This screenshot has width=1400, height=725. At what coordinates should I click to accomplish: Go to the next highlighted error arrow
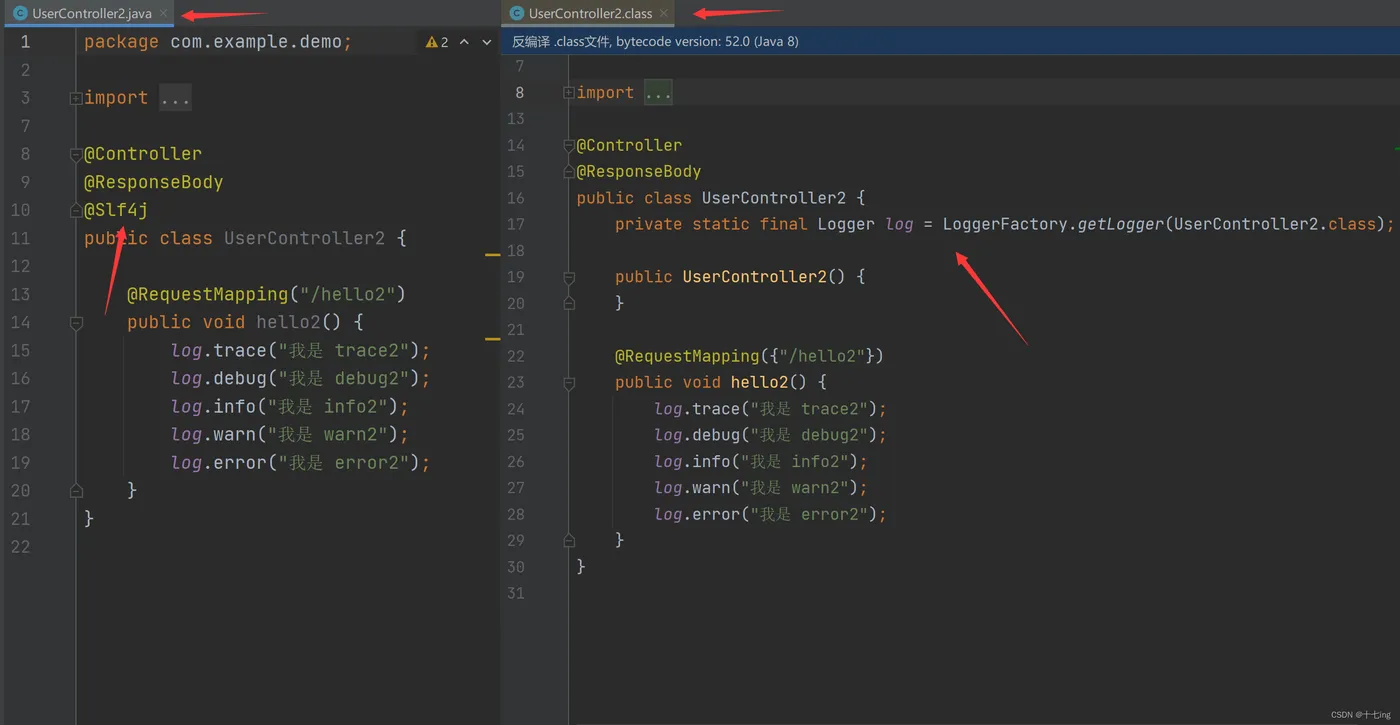click(x=487, y=42)
